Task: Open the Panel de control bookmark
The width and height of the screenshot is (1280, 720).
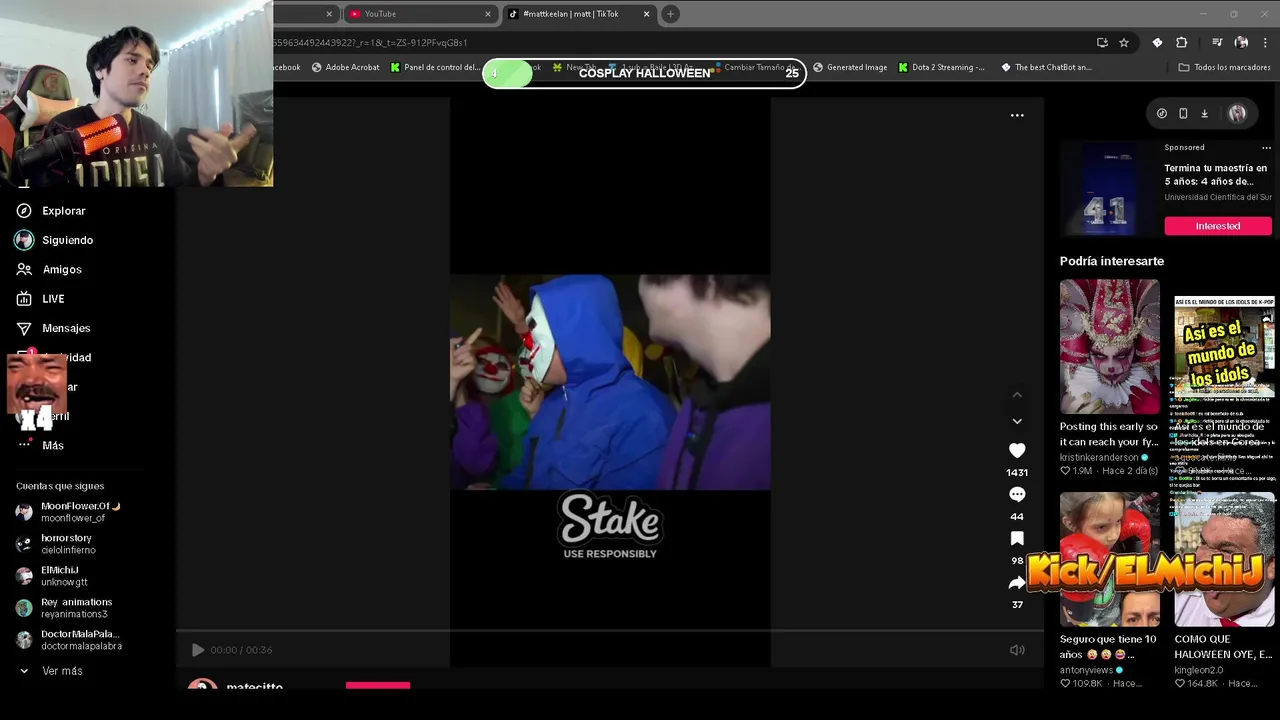Action: tap(435, 68)
